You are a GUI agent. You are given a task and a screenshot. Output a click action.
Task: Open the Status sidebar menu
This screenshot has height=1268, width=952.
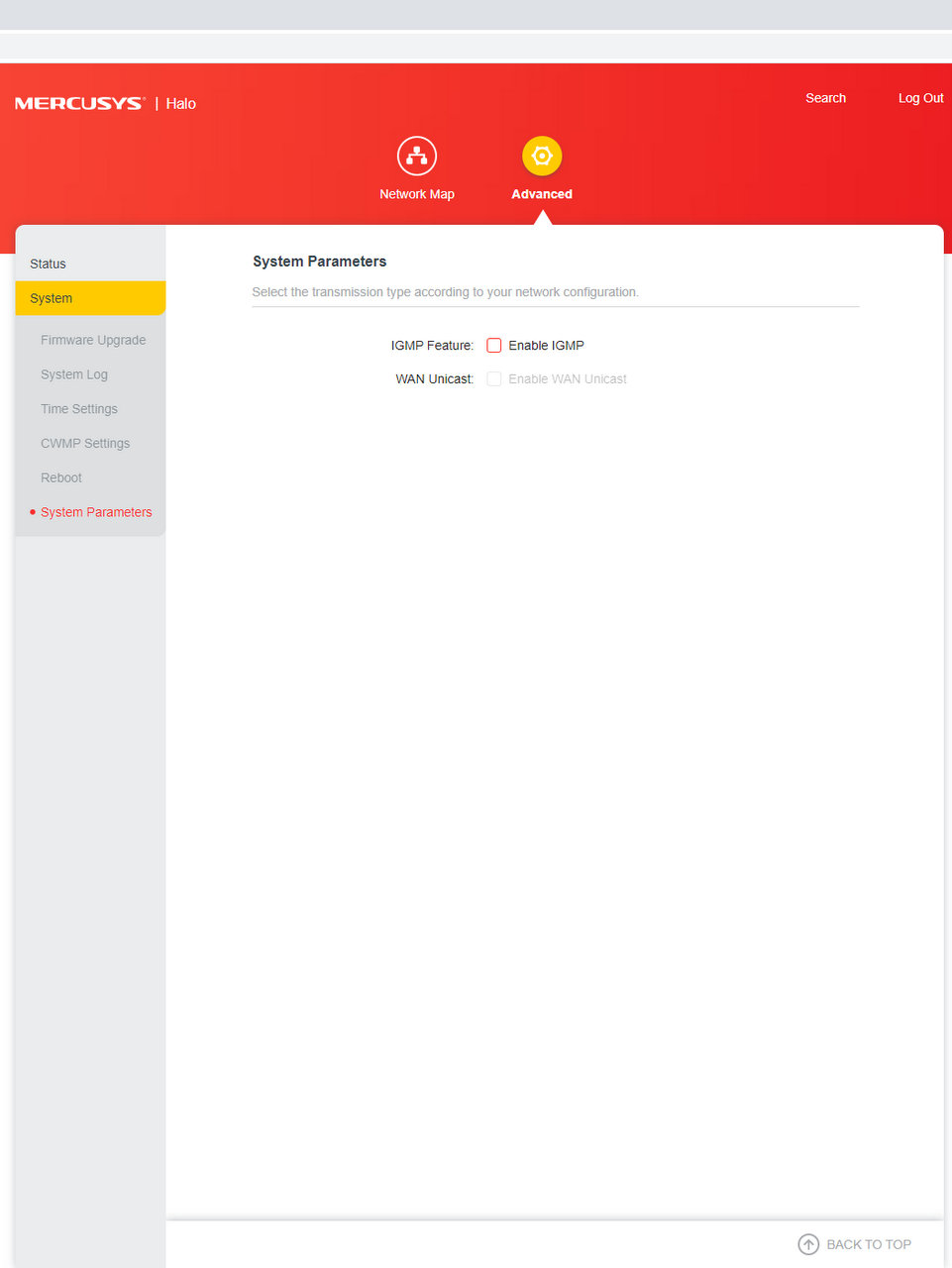(x=90, y=264)
